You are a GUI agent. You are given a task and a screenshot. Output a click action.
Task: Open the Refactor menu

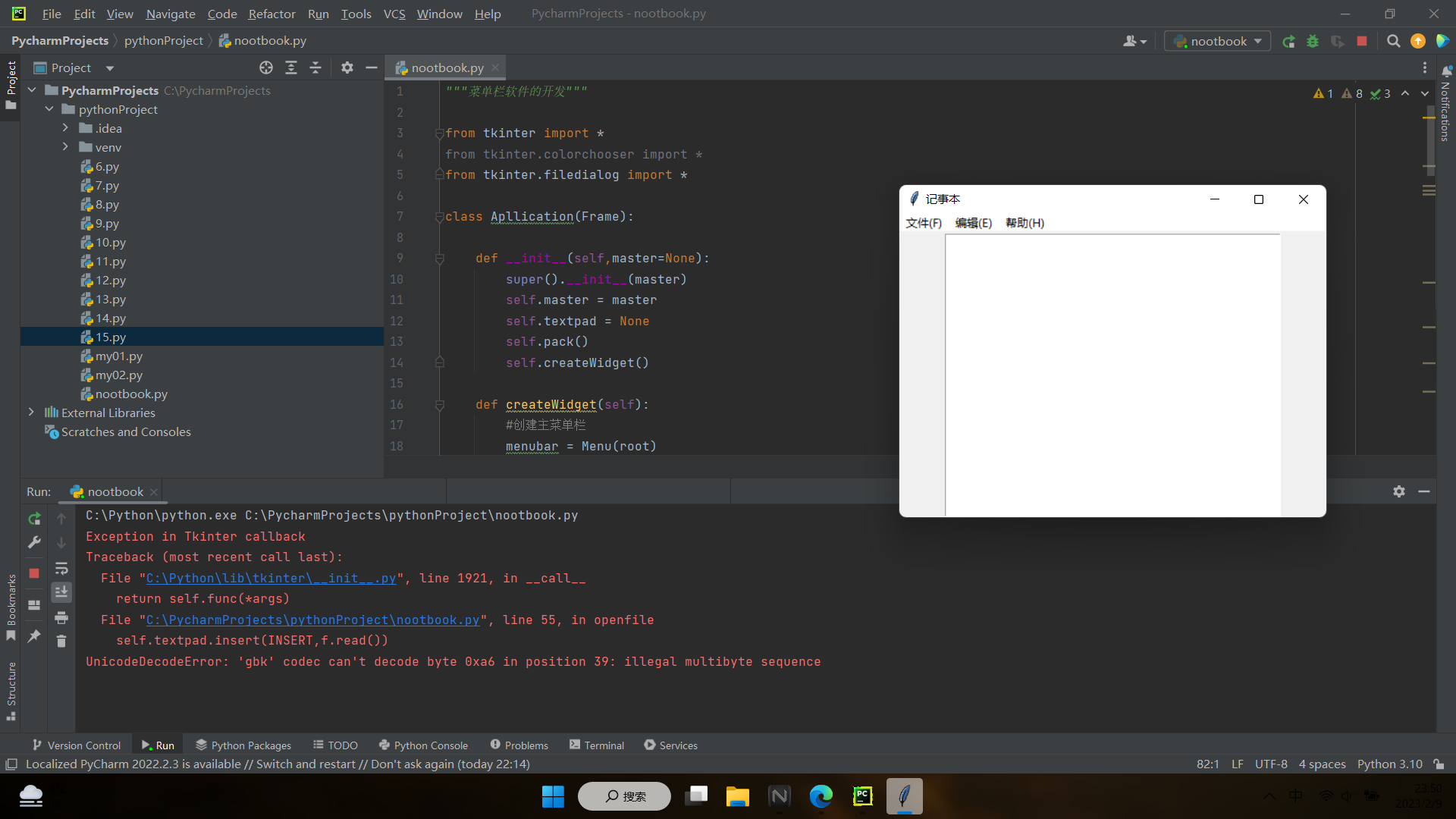[x=271, y=14]
